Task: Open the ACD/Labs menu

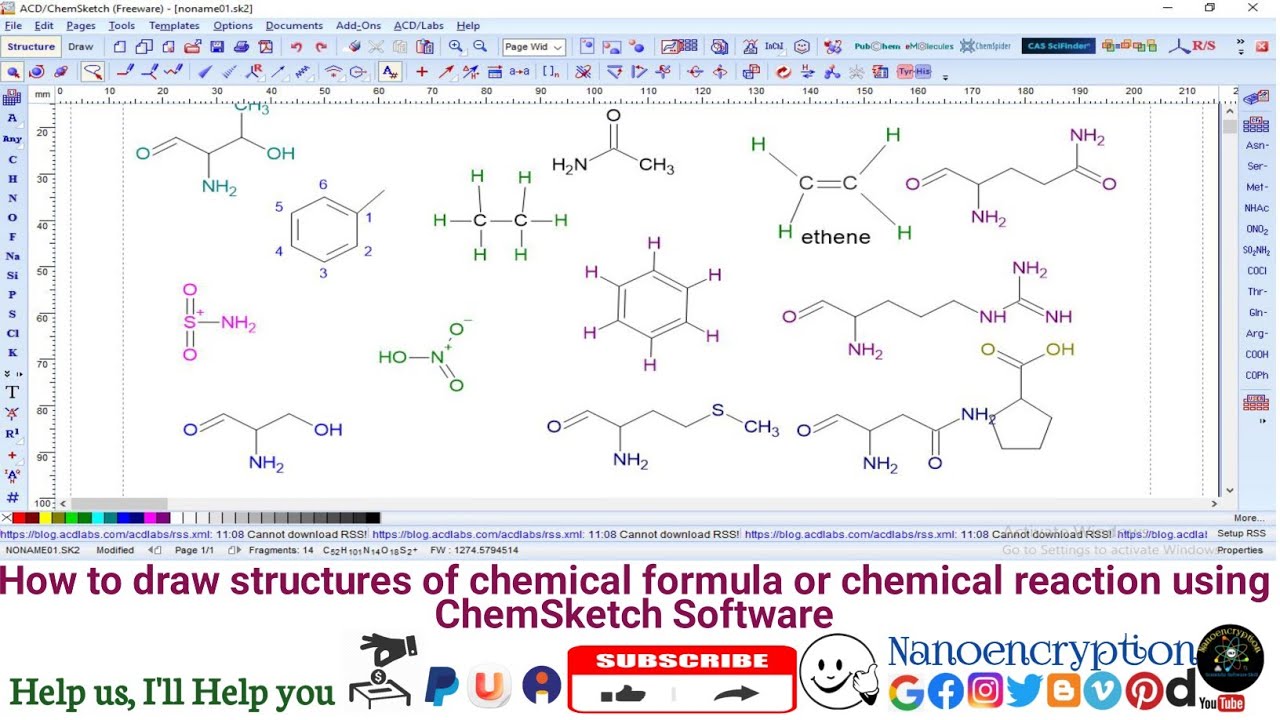Action: (419, 25)
